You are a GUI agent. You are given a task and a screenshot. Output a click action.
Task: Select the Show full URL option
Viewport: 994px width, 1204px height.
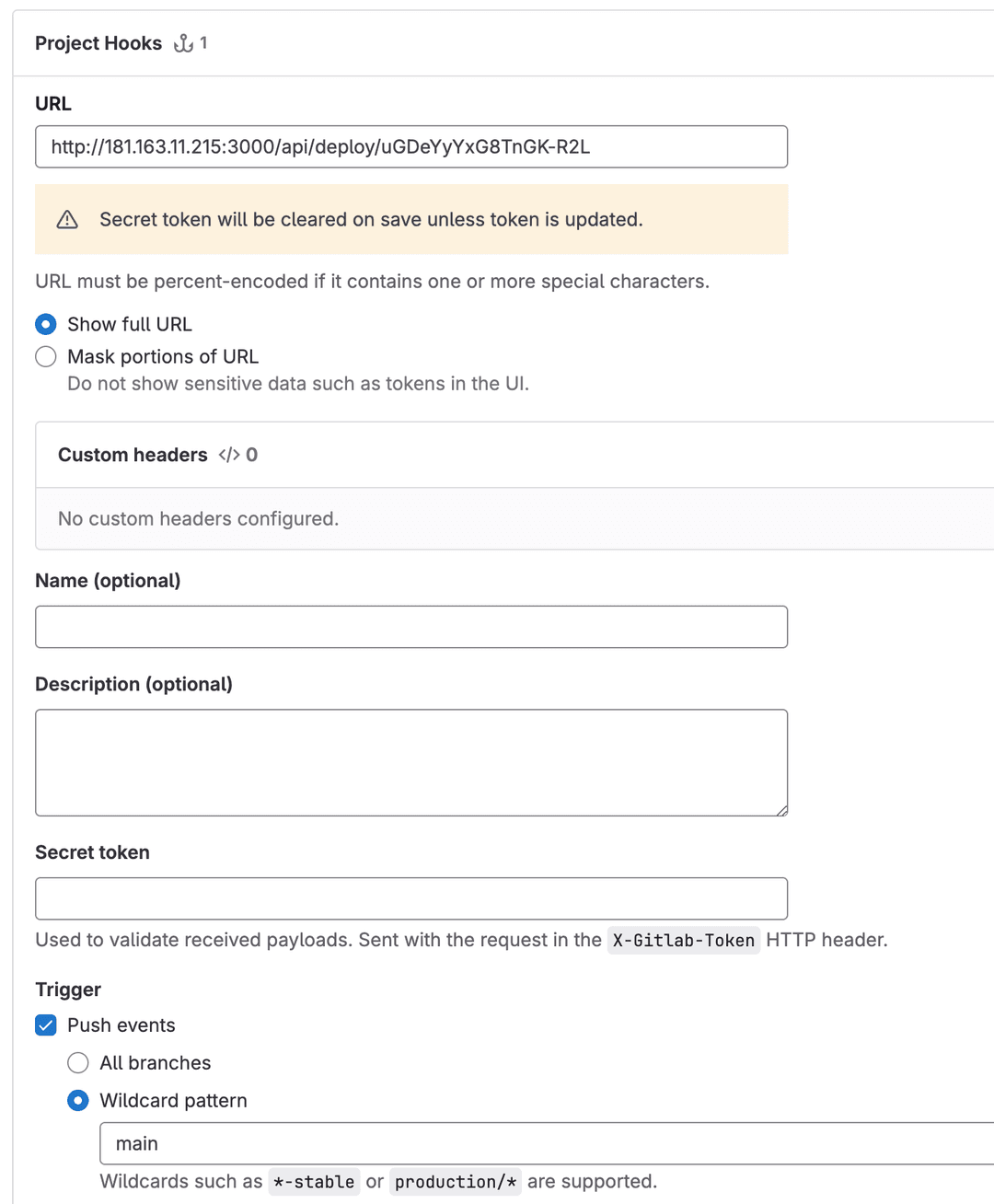(x=45, y=324)
